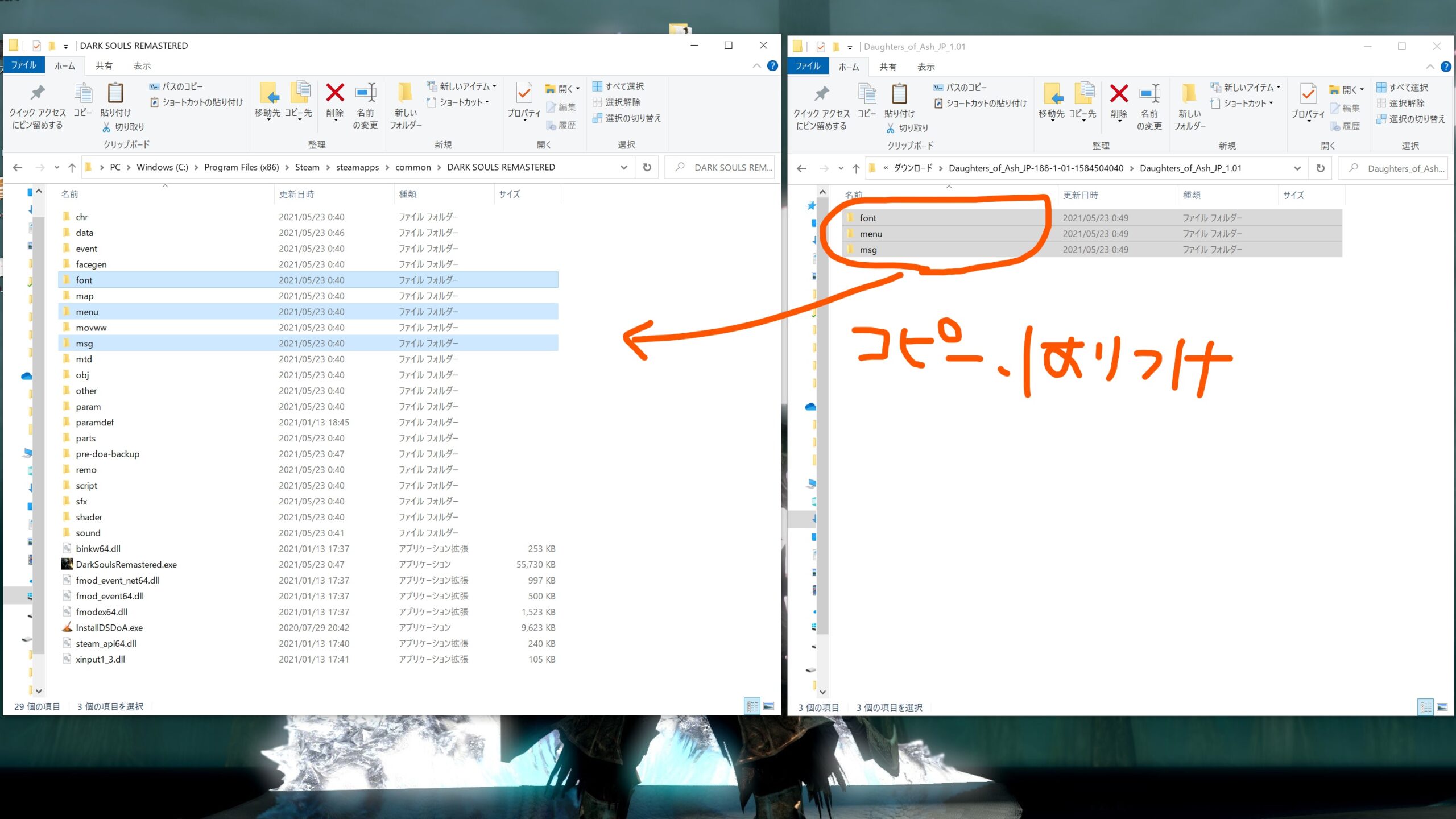Image resolution: width=1456 pixels, height=819 pixels.
Task: Click Program Files (x86) in address breadcrumb
Action: tap(242, 167)
